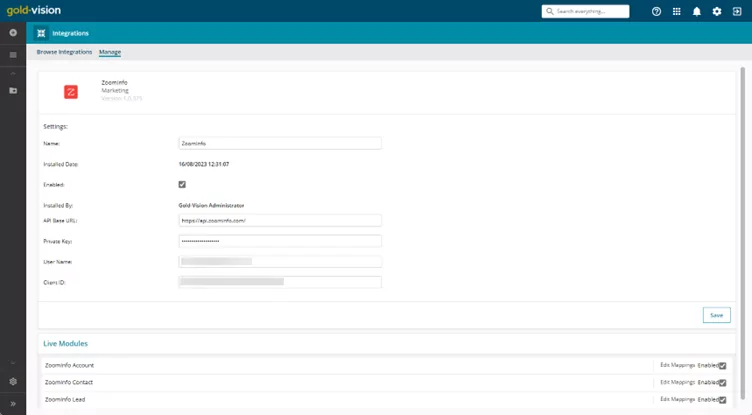Toggle Enabled for ZoomInfo Lead module

[x=722, y=400]
